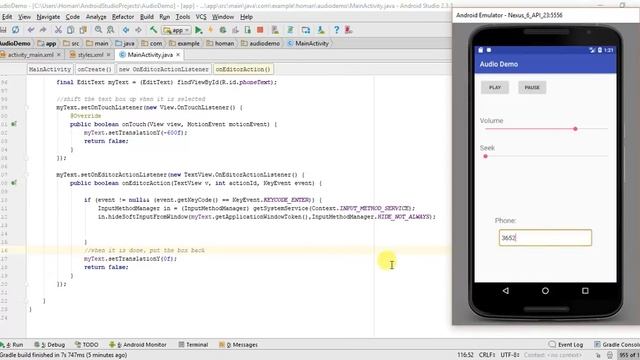Navigate Forward with the grey arrow icon
Viewport: 640px width, 360px height.
coord(138,30)
